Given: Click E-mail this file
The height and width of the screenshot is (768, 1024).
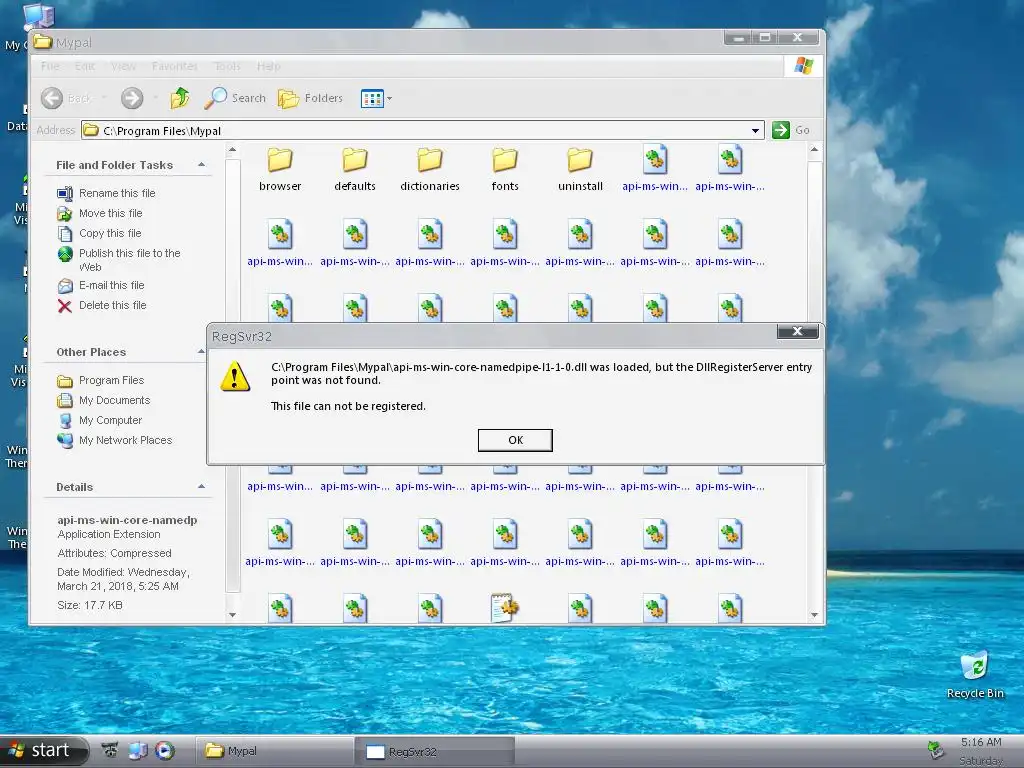Looking at the screenshot, I should coord(112,285).
